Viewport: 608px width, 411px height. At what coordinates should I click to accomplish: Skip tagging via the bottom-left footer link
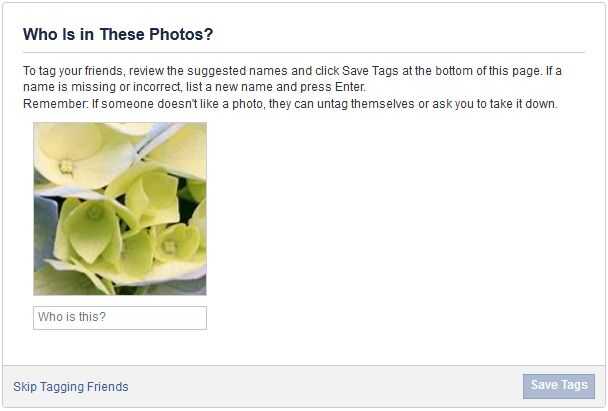click(71, 387)
